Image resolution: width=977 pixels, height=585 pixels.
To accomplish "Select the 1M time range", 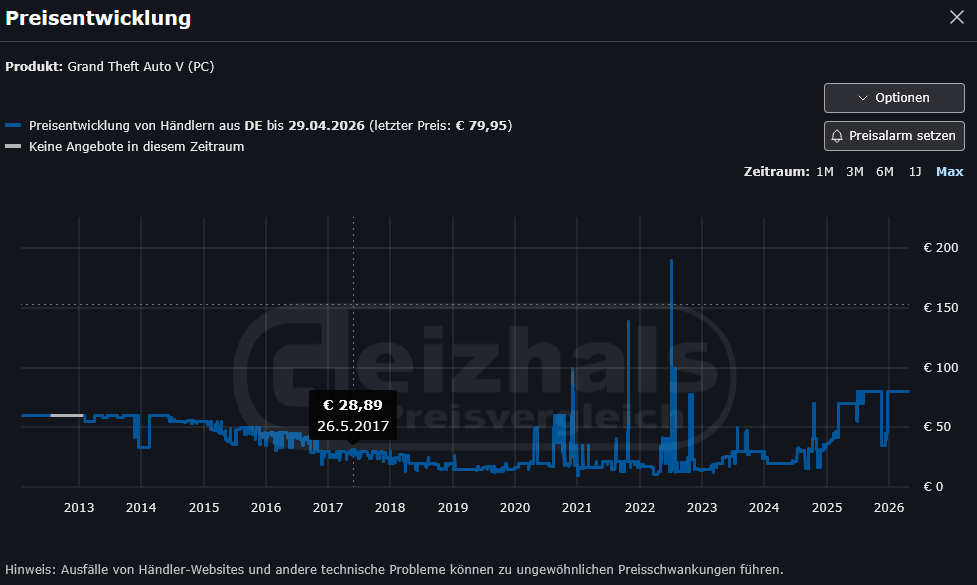I will [824, 171].
